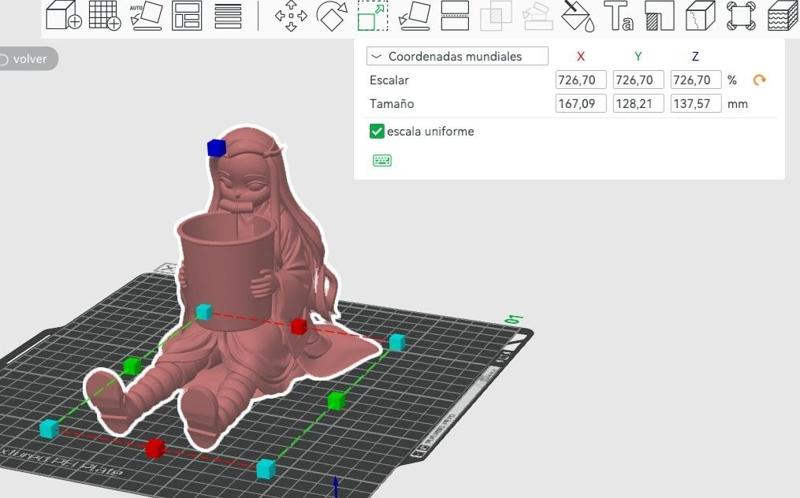
Task: Click the greyed support painting icon
Action: (538, 15)
